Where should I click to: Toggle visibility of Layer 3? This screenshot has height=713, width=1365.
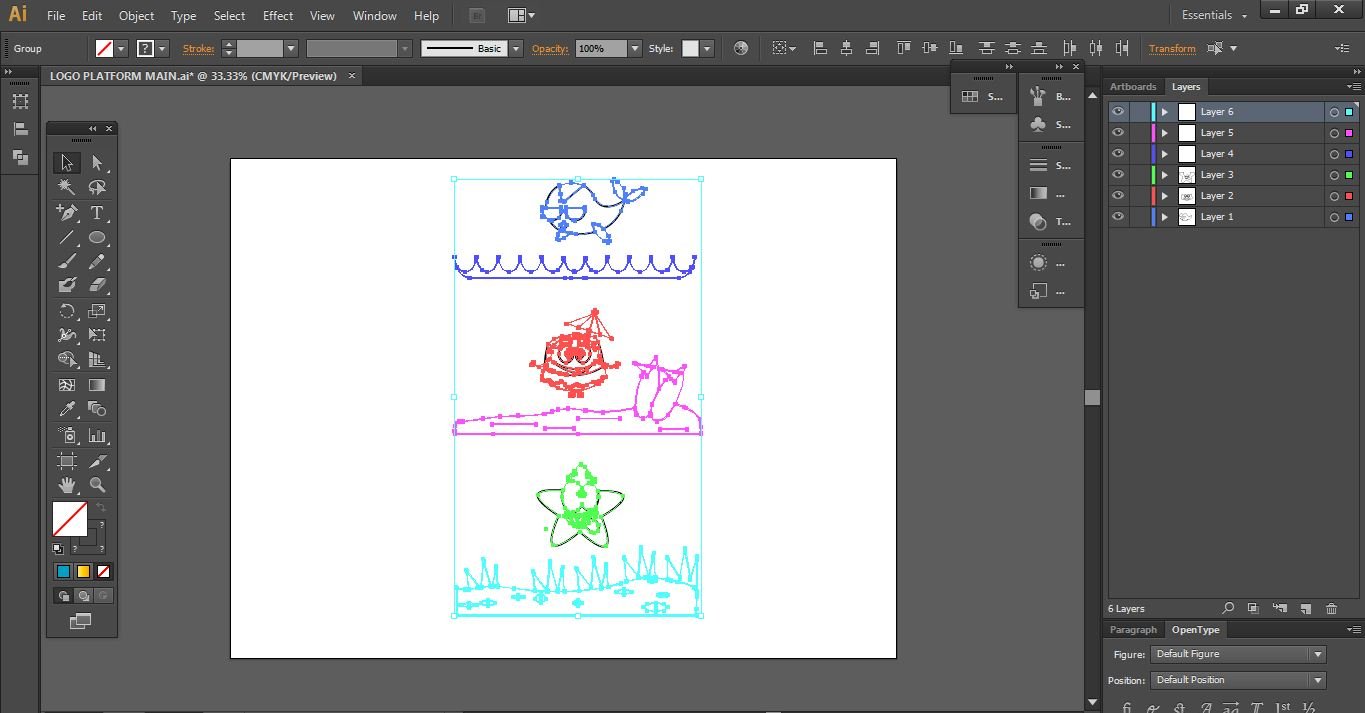click(1118, 175)
